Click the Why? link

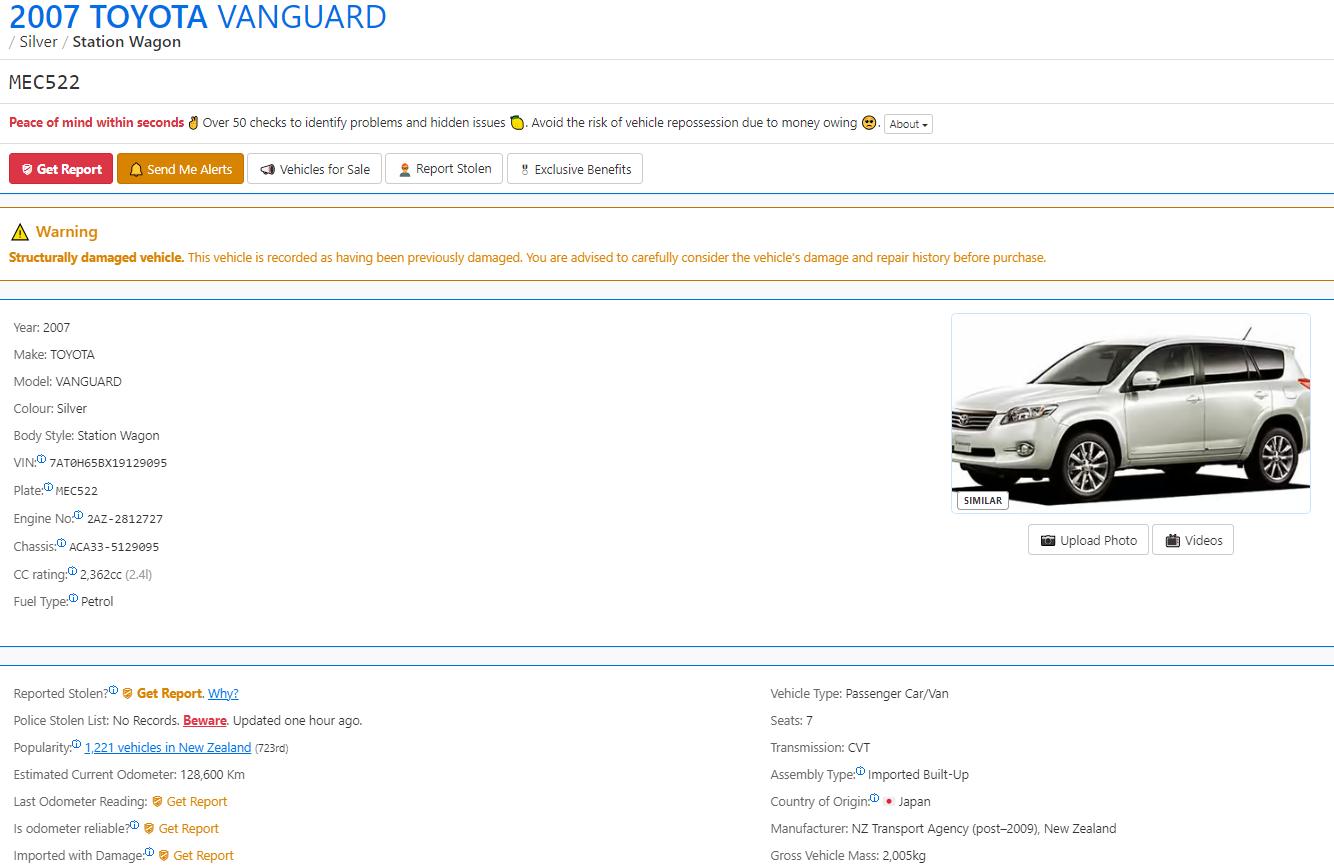click(223, 694)
